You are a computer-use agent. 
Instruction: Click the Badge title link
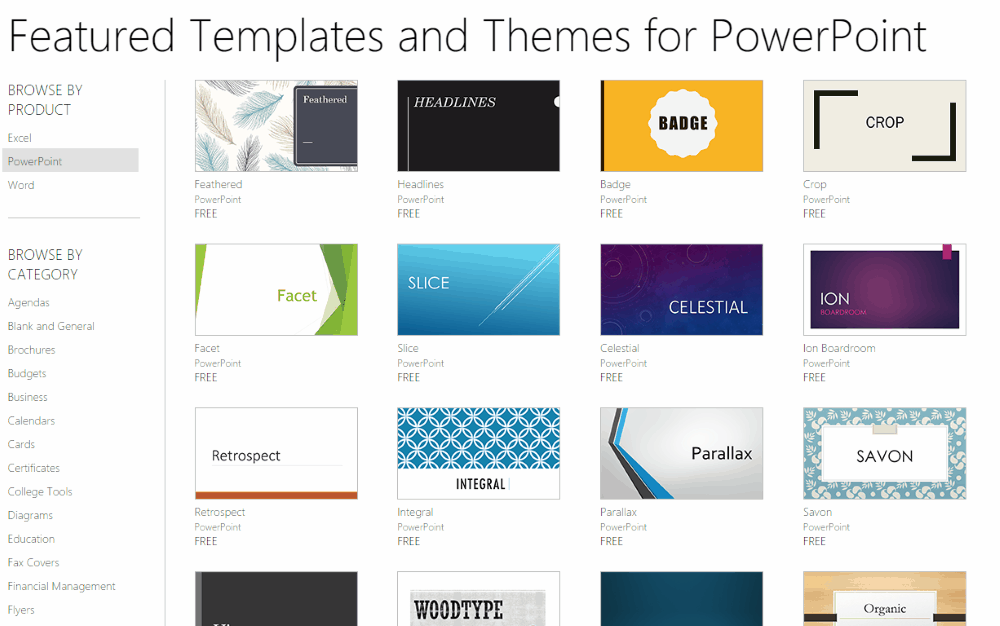click(x=615, y=184)
